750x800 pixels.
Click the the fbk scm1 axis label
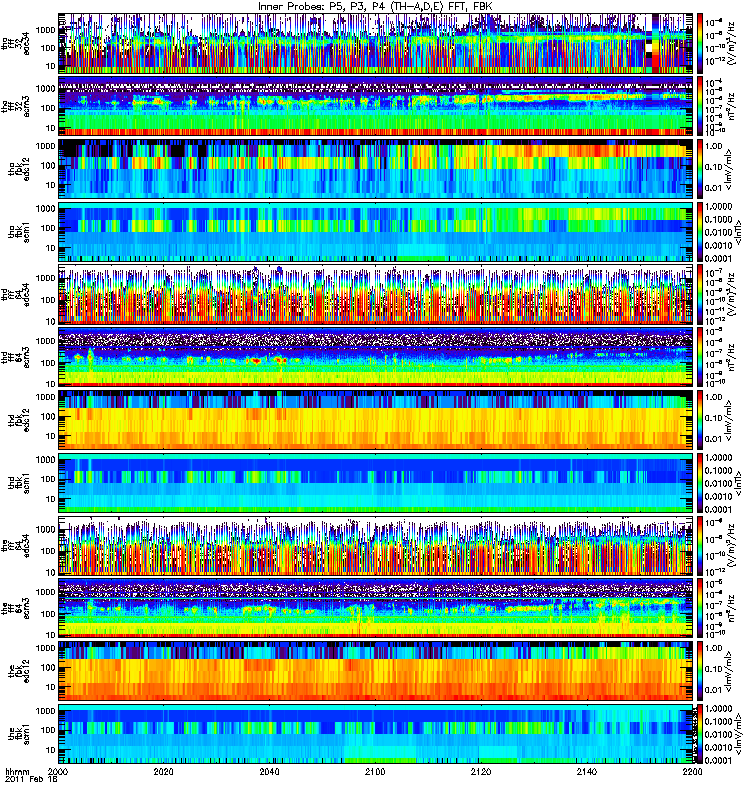pos(19,734)
